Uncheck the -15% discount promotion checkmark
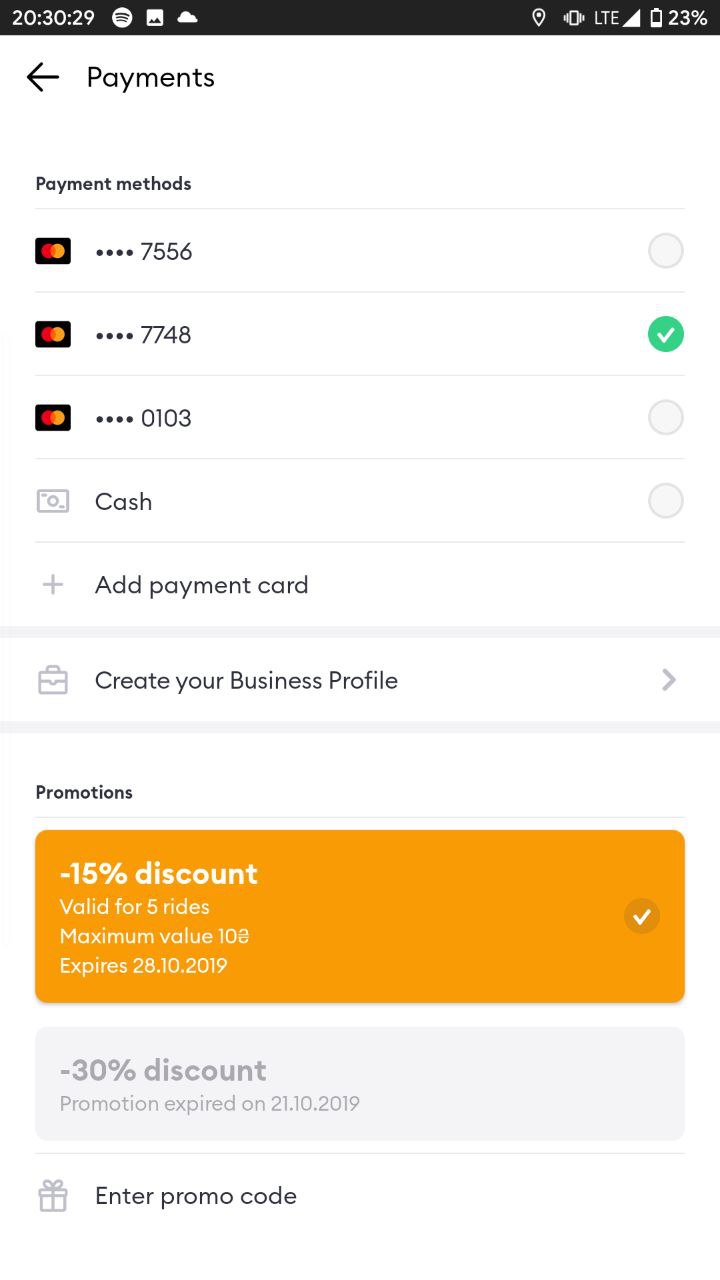Viewport: 720px width, 1280px height. coord(642,916)
